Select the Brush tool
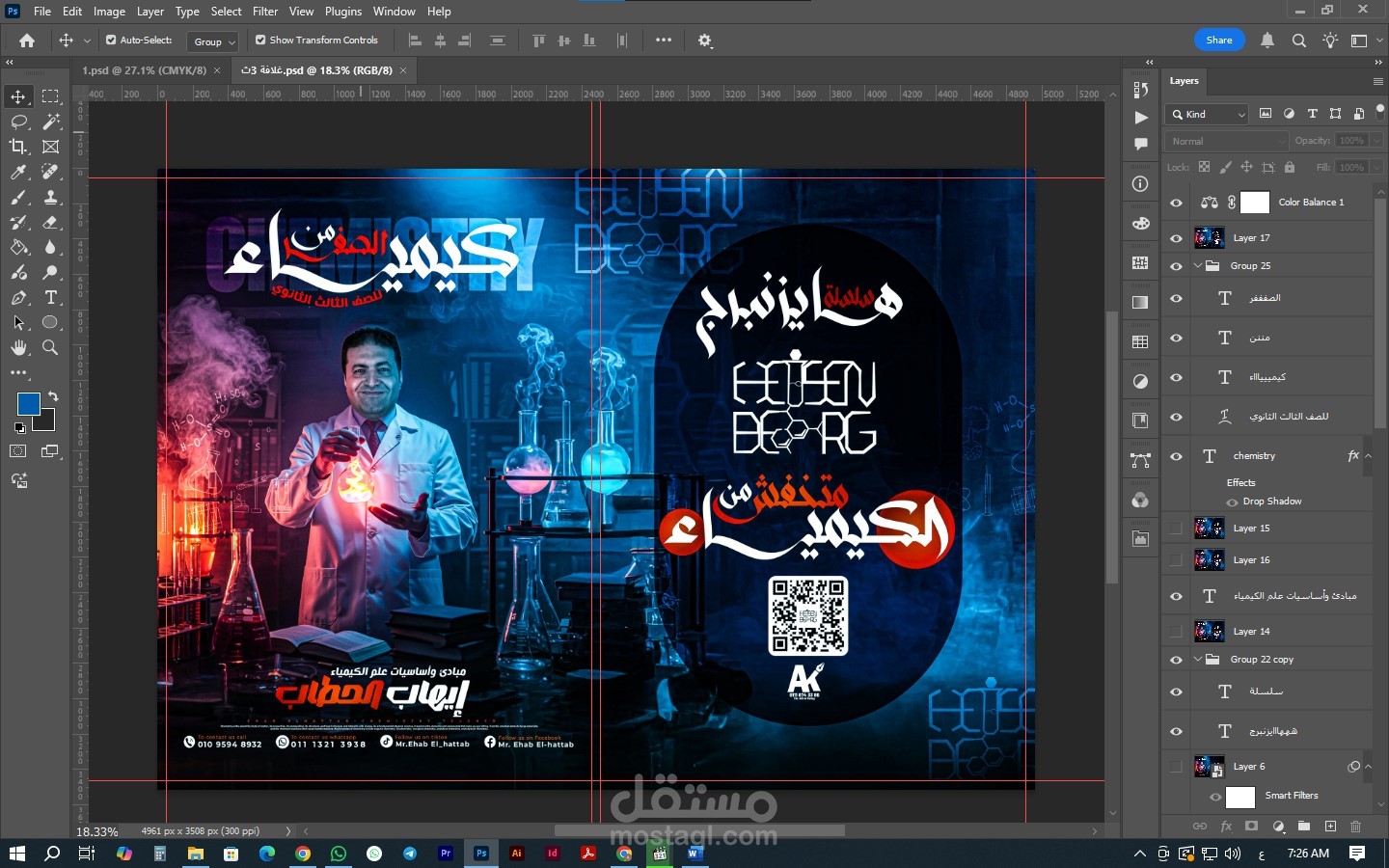 pyautogui.click(x=18, y=197)
